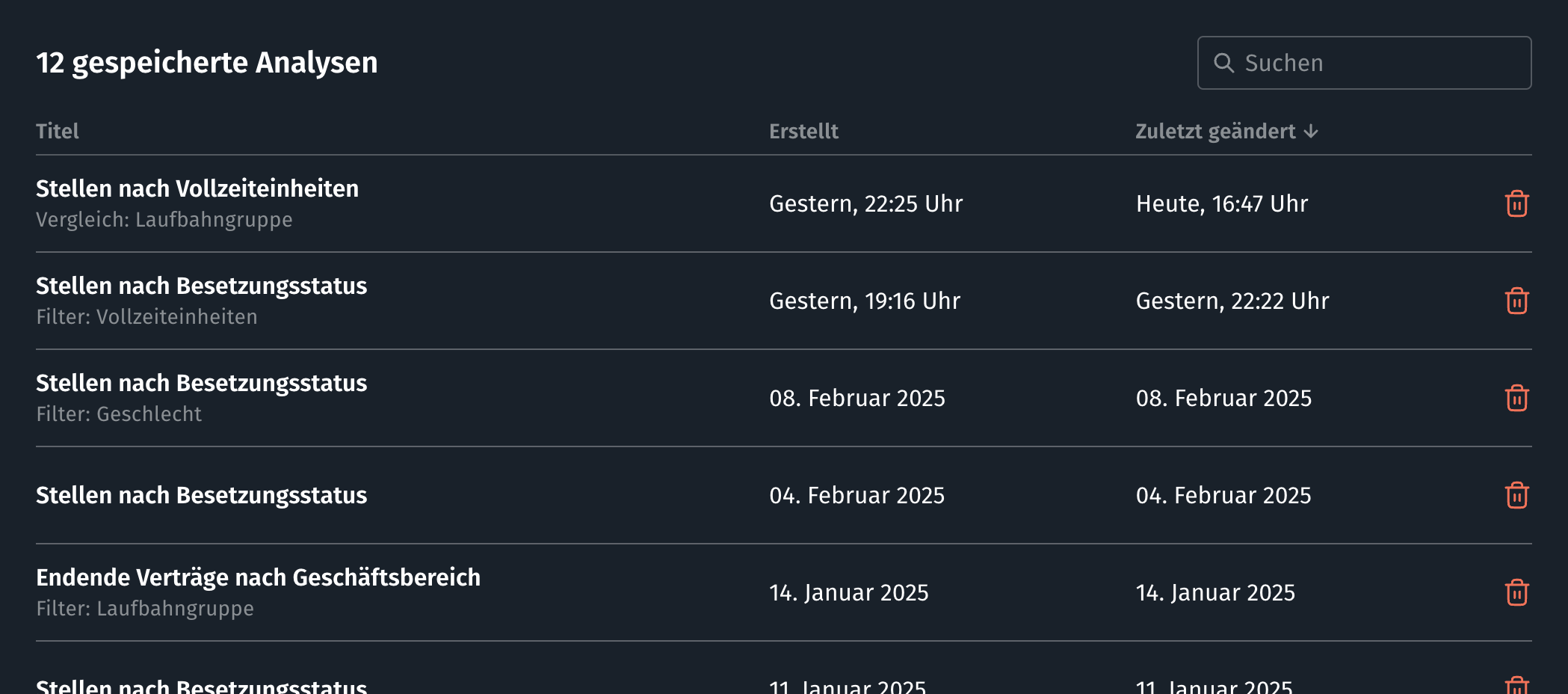This screenshot has width=1568, height=694.
Task: Click the magnifier icon in search box
Action: (x=1223, y=63)
